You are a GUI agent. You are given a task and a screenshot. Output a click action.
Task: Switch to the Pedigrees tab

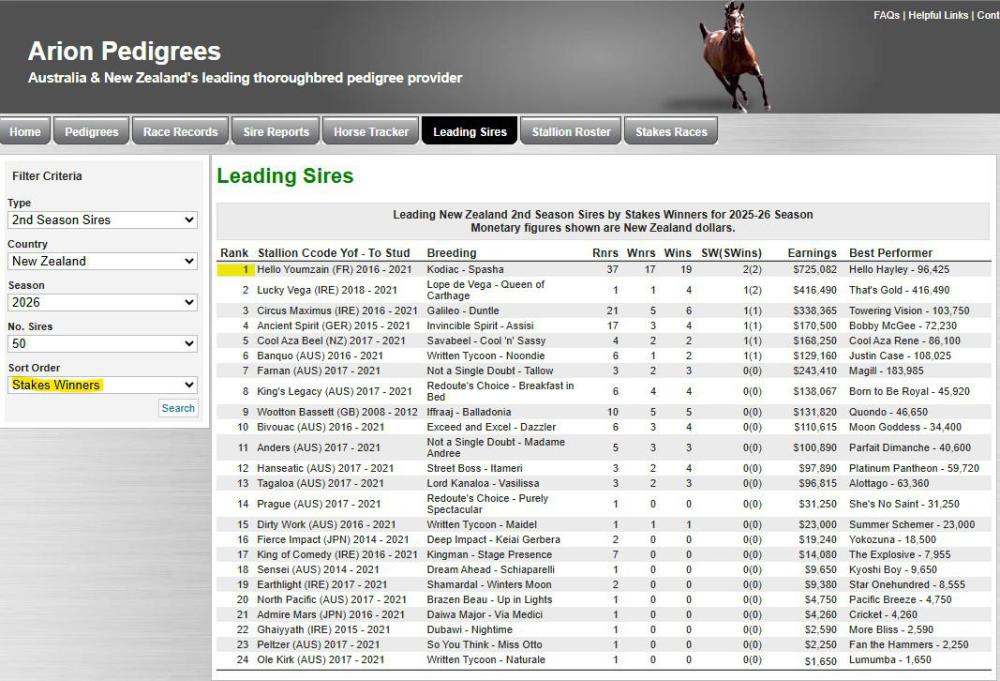[91, 131]
